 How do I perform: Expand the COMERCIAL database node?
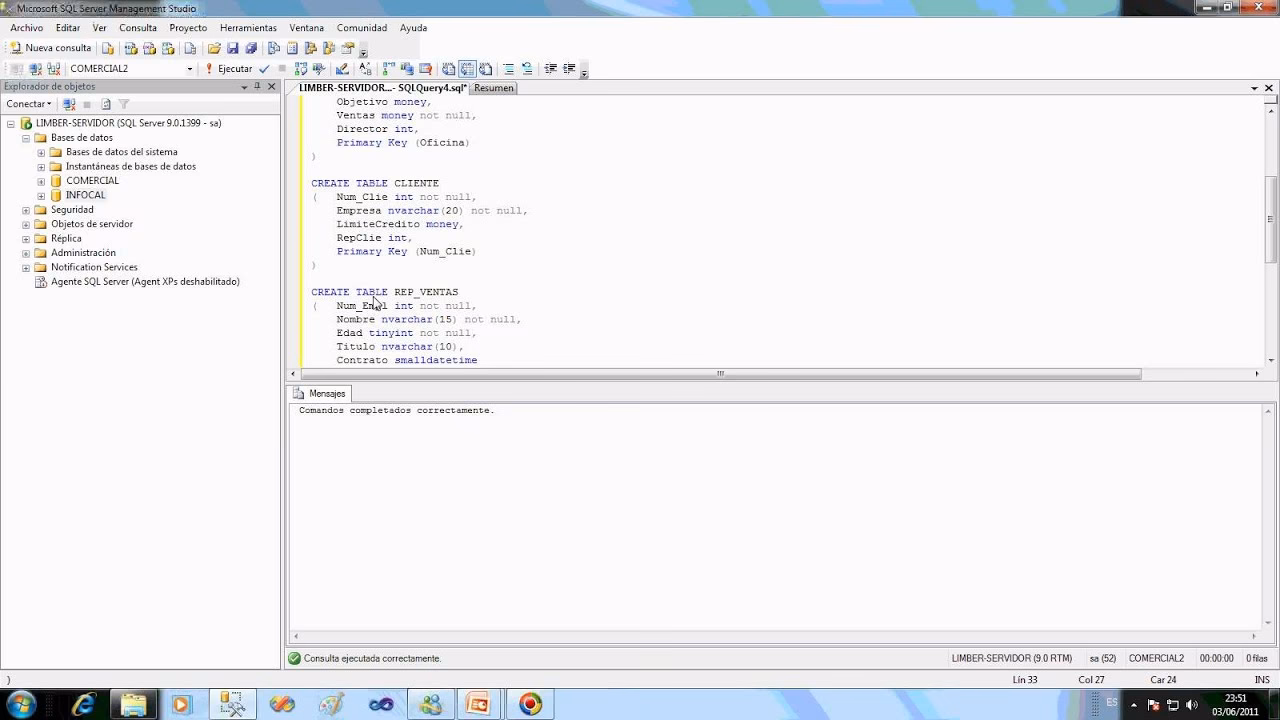41,181
